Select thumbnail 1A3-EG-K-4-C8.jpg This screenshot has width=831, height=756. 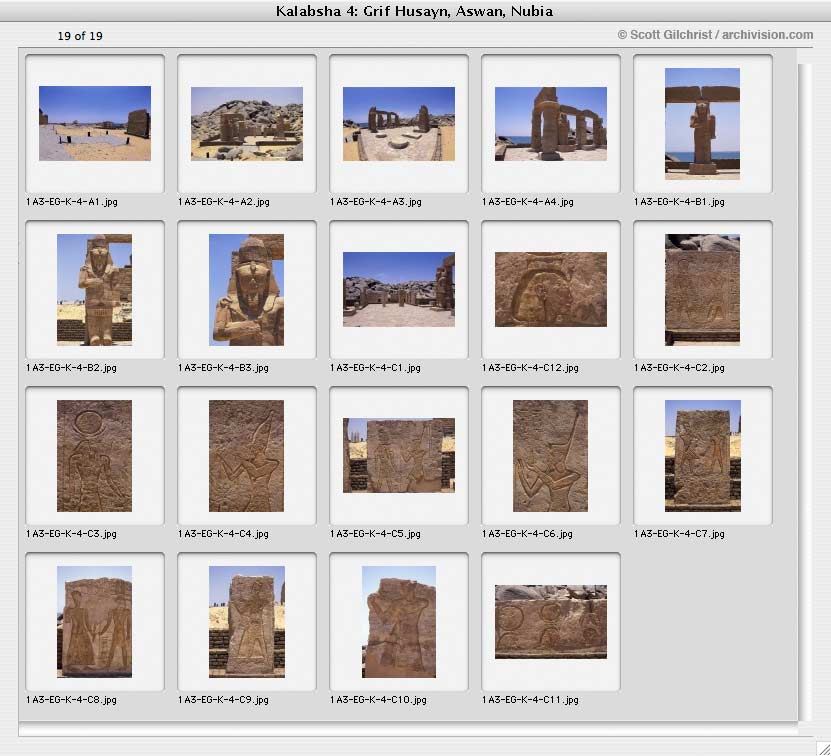coord(94,622)
